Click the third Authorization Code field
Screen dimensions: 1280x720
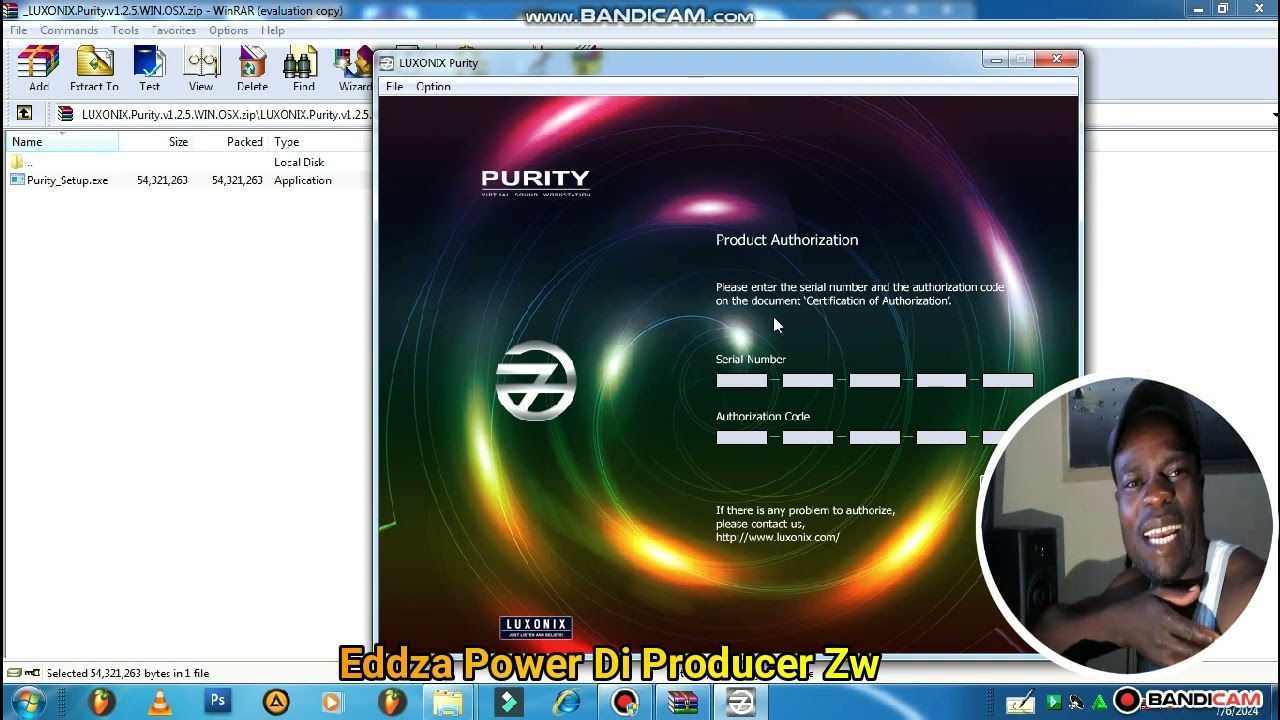tap(875, 437)
